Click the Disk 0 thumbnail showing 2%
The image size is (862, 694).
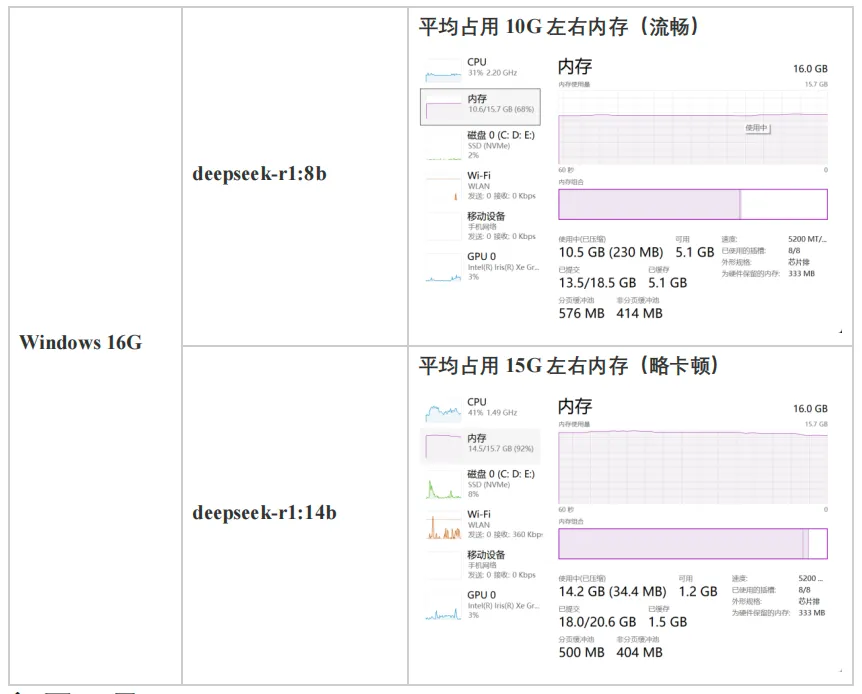tap(443, 146)
